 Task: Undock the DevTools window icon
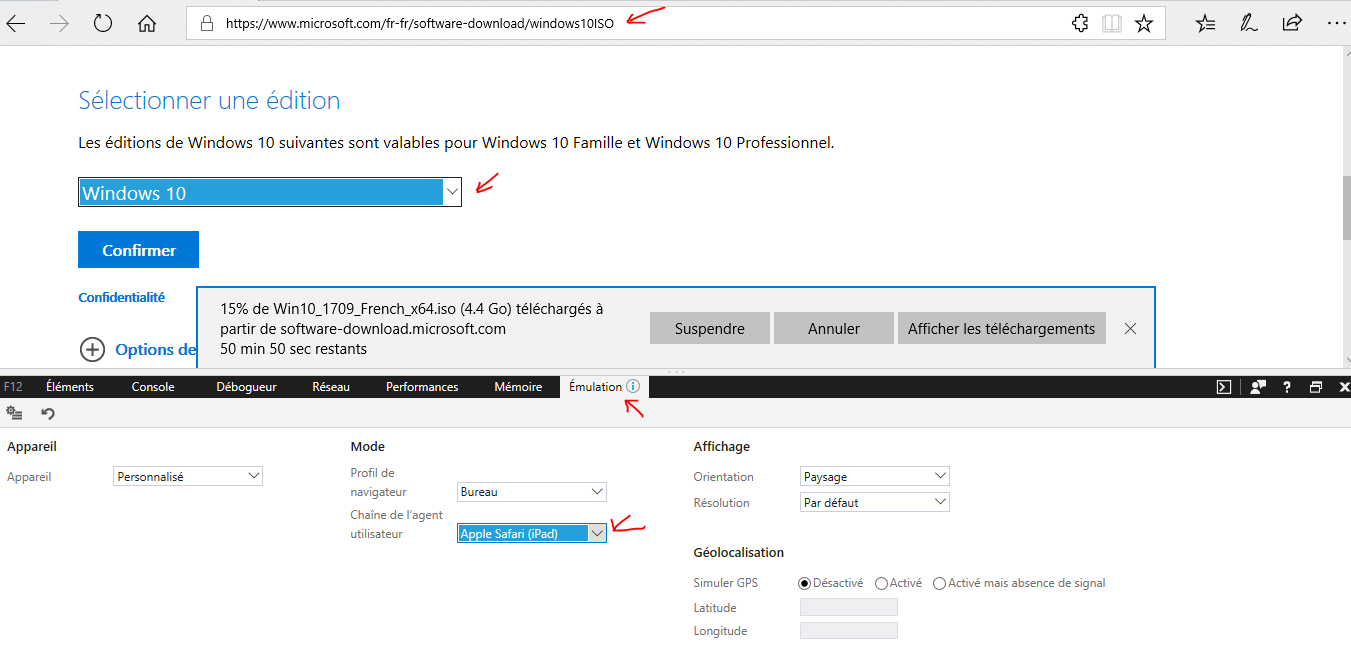click(x=1316, y=387)
